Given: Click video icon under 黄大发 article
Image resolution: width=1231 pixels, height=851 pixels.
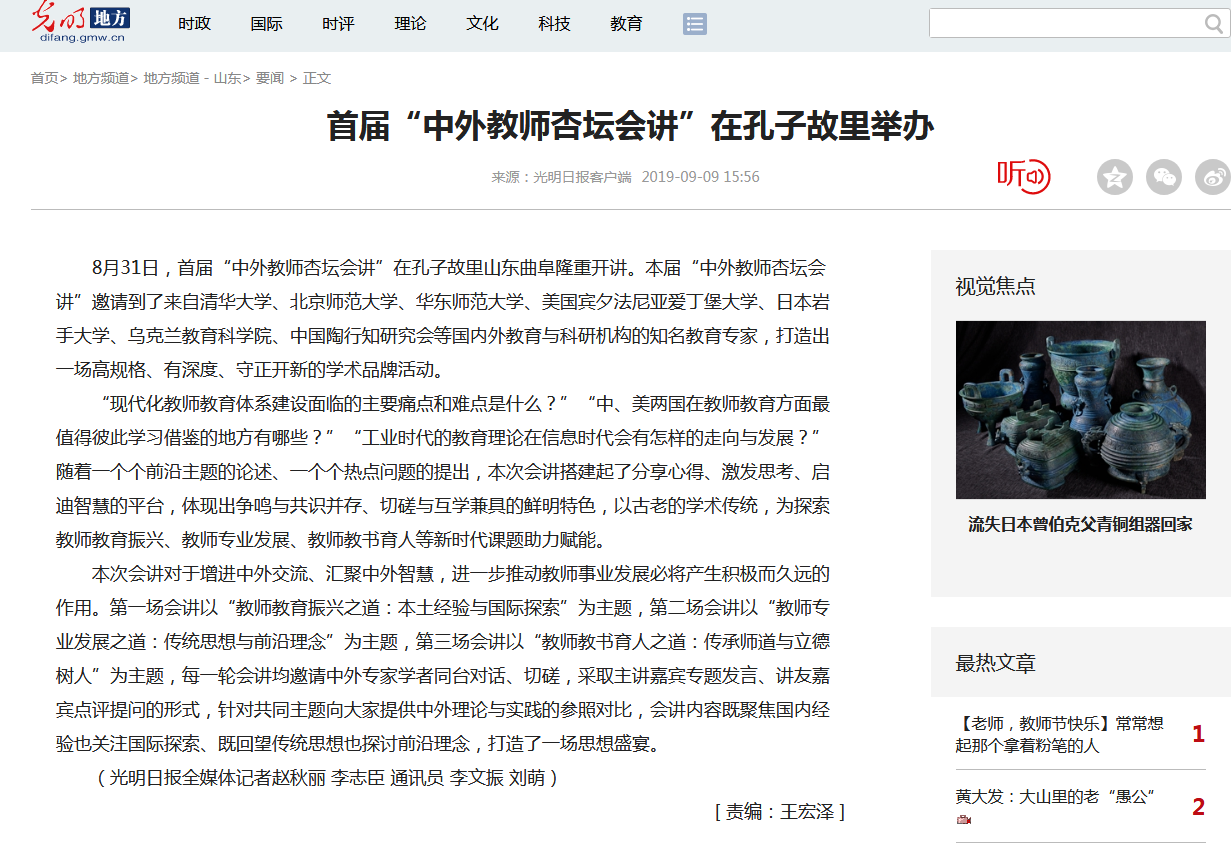Looking at the screenshot, I should (964, 820).
